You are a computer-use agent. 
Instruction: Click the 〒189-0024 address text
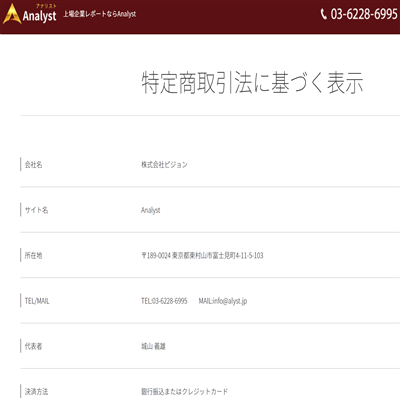[x=202, y=255]
